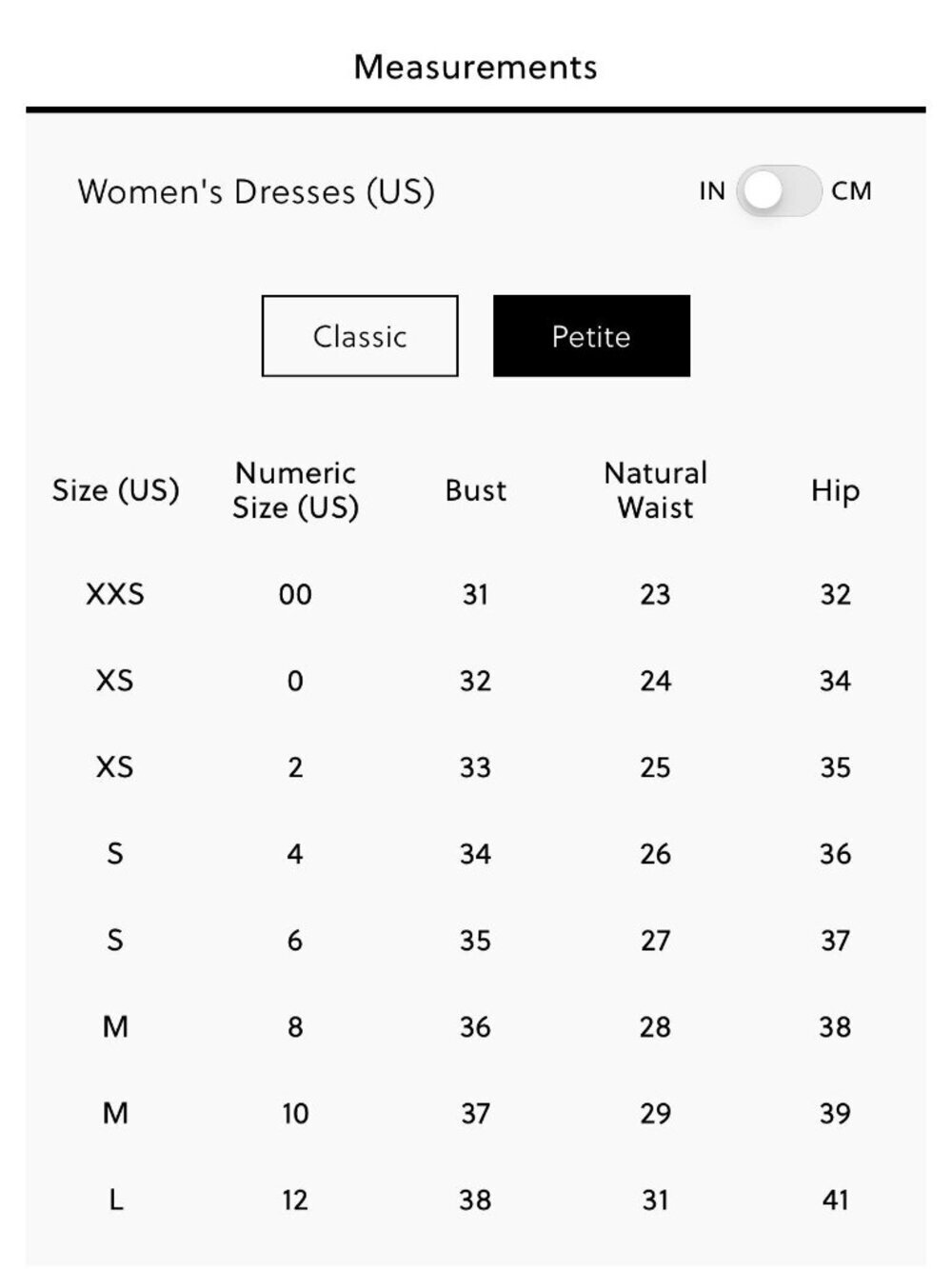Click numeric size 12 cell
Screen dimensions: 952x1269
click(x=295, y=1200)
